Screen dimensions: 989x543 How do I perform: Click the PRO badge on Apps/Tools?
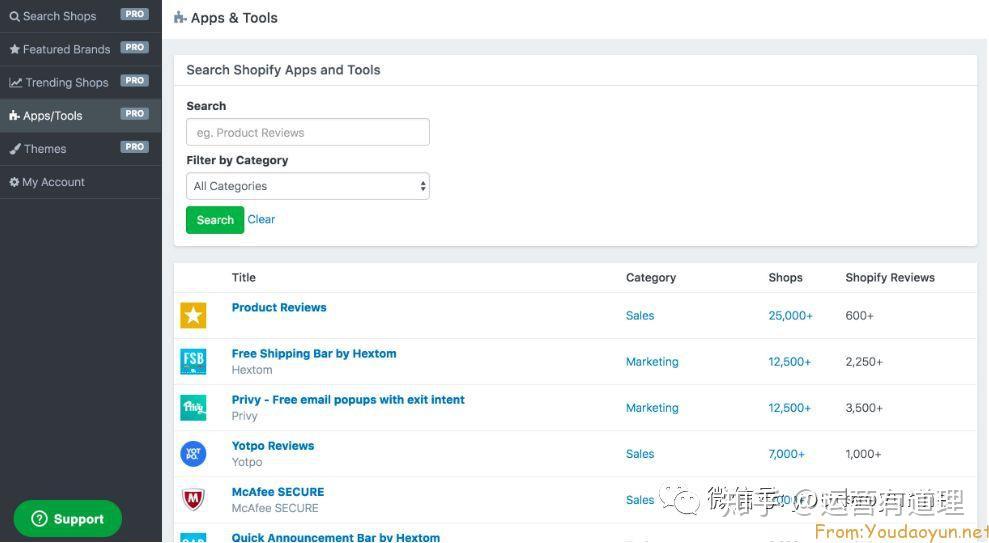click(134, 114)
